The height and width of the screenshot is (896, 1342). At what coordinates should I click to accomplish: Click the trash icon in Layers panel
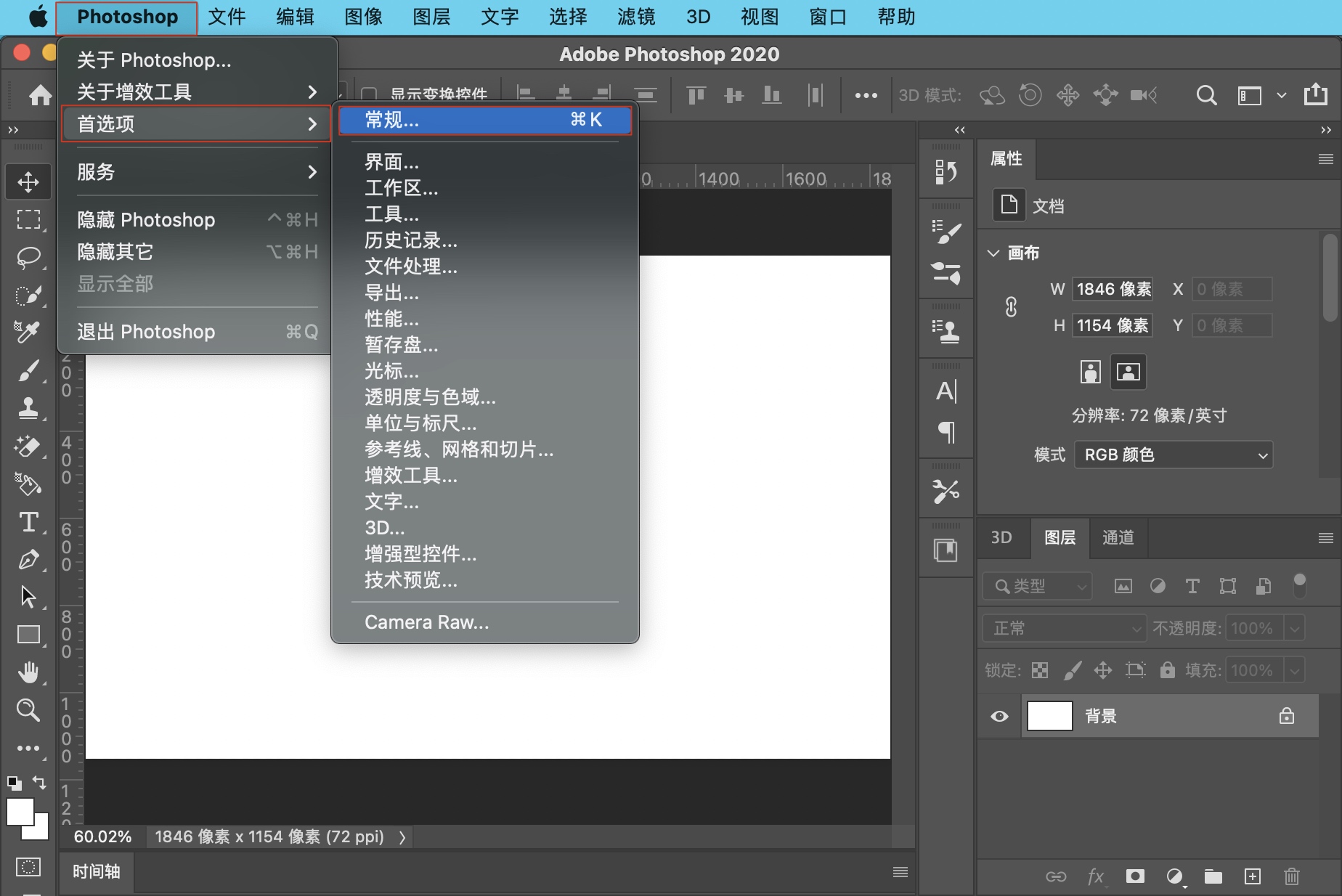(x=1291, y=876)
